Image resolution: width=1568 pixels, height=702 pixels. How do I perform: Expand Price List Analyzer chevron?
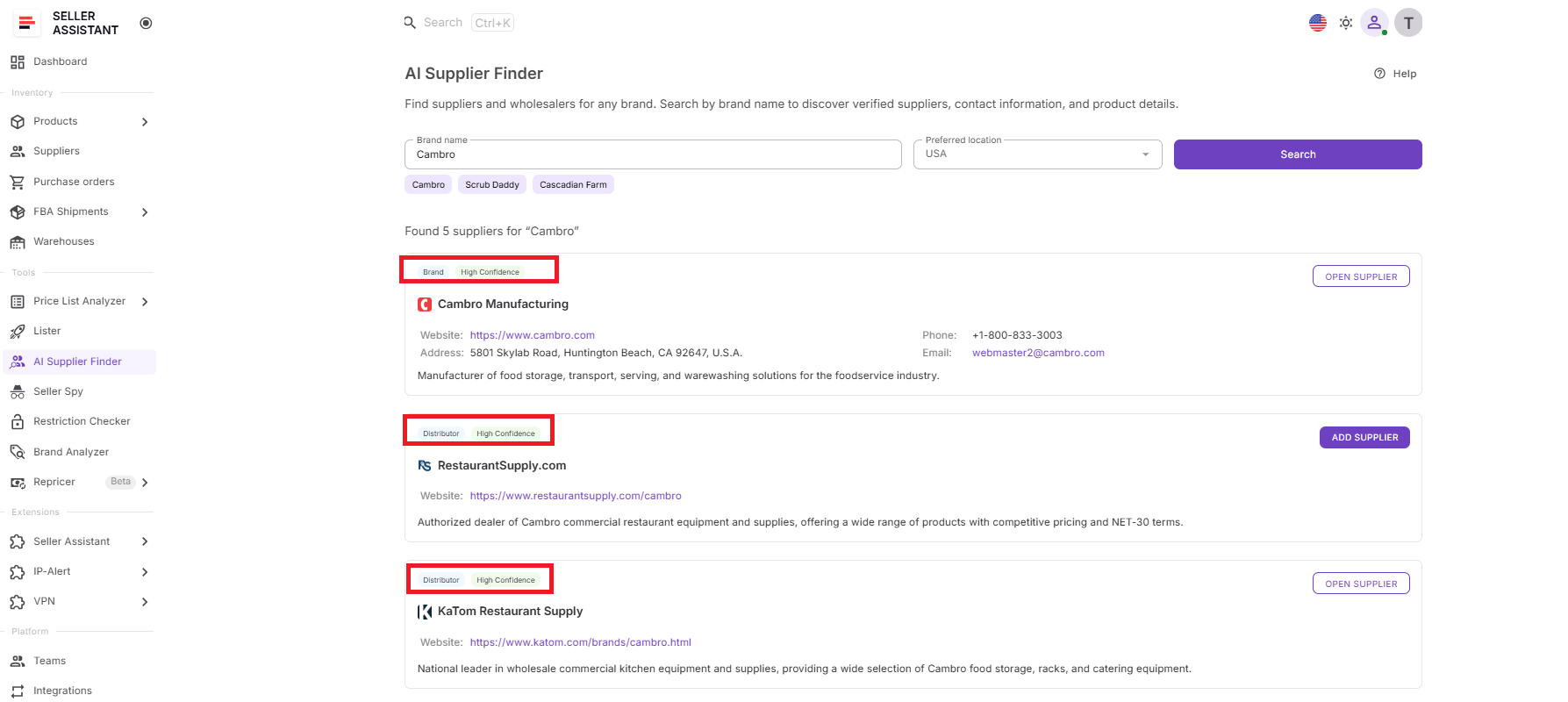(145, 302)
